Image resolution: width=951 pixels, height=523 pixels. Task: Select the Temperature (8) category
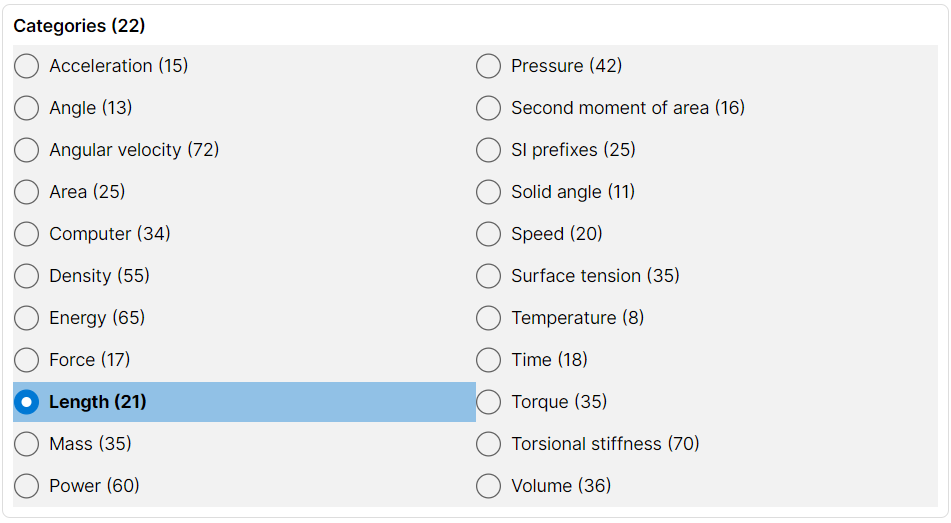(488, 318)
